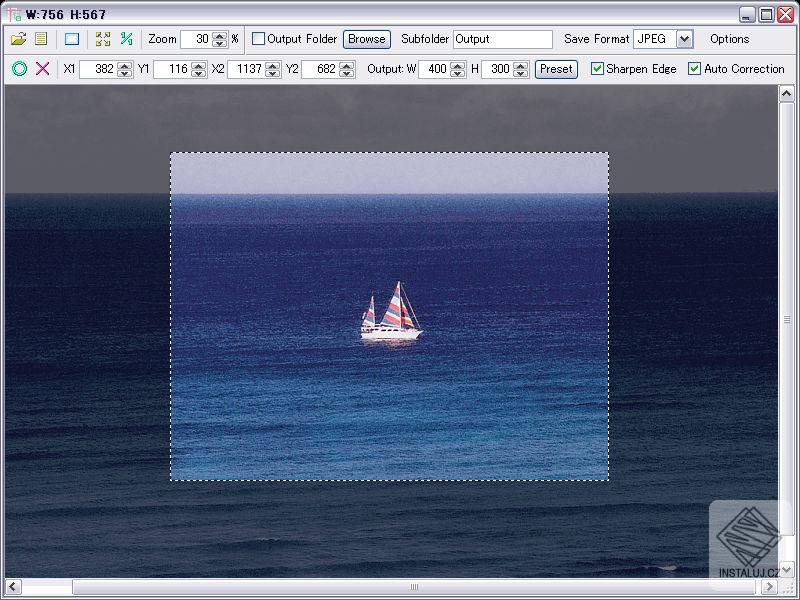
Task: Decrease Output height with down arrow
Action: [521, 73]
